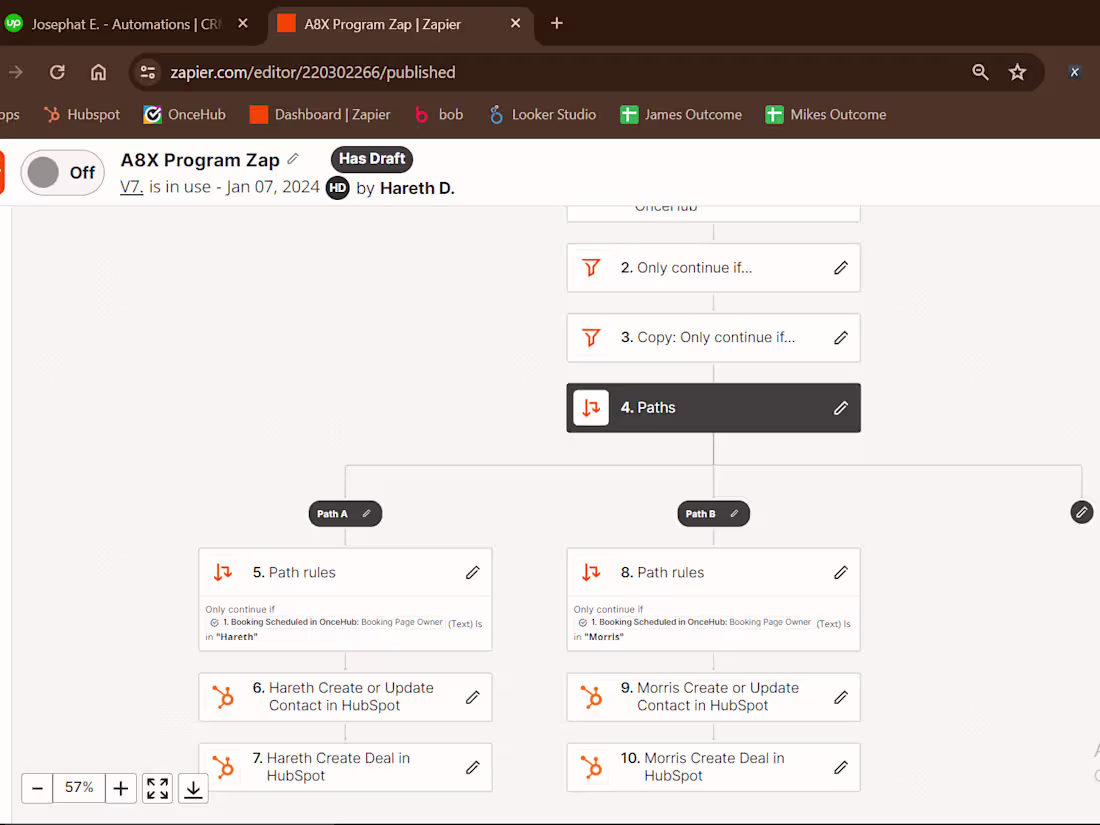Open the V7. version link
The height and width of the screenshot is (825, 1100).
(128, 187)
